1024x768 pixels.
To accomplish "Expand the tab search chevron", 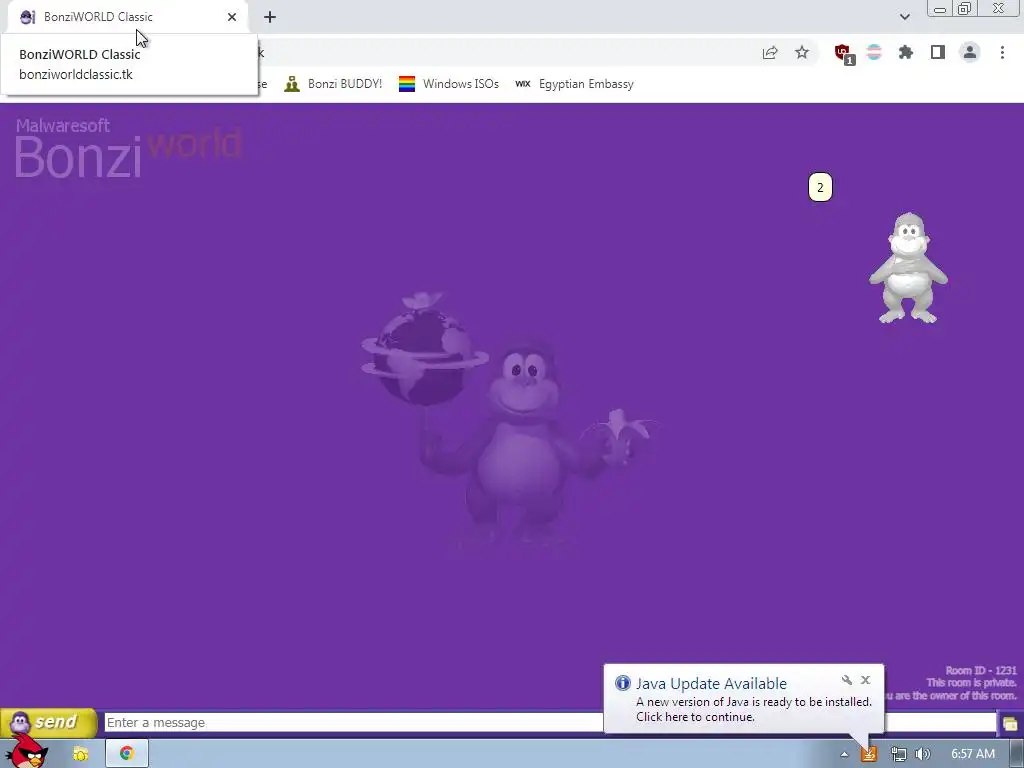I will [x=904, y=17].
